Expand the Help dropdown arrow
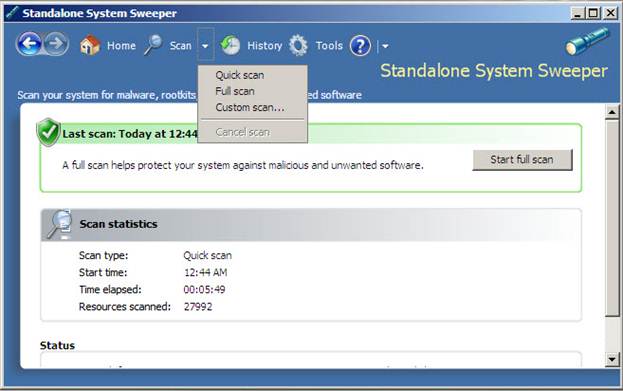The image size is (623, 391). 385,46
